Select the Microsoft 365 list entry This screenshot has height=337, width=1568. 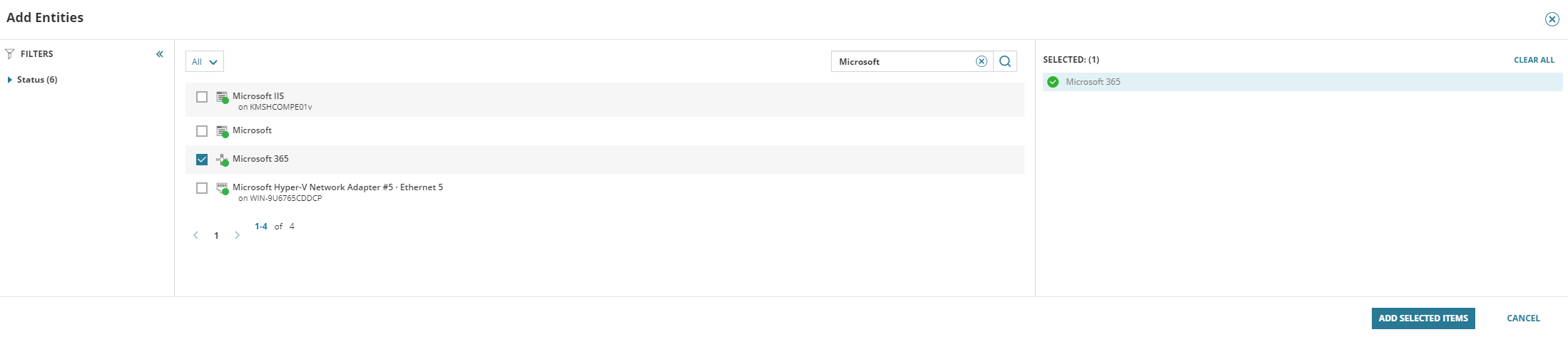[x=260, y=159]
